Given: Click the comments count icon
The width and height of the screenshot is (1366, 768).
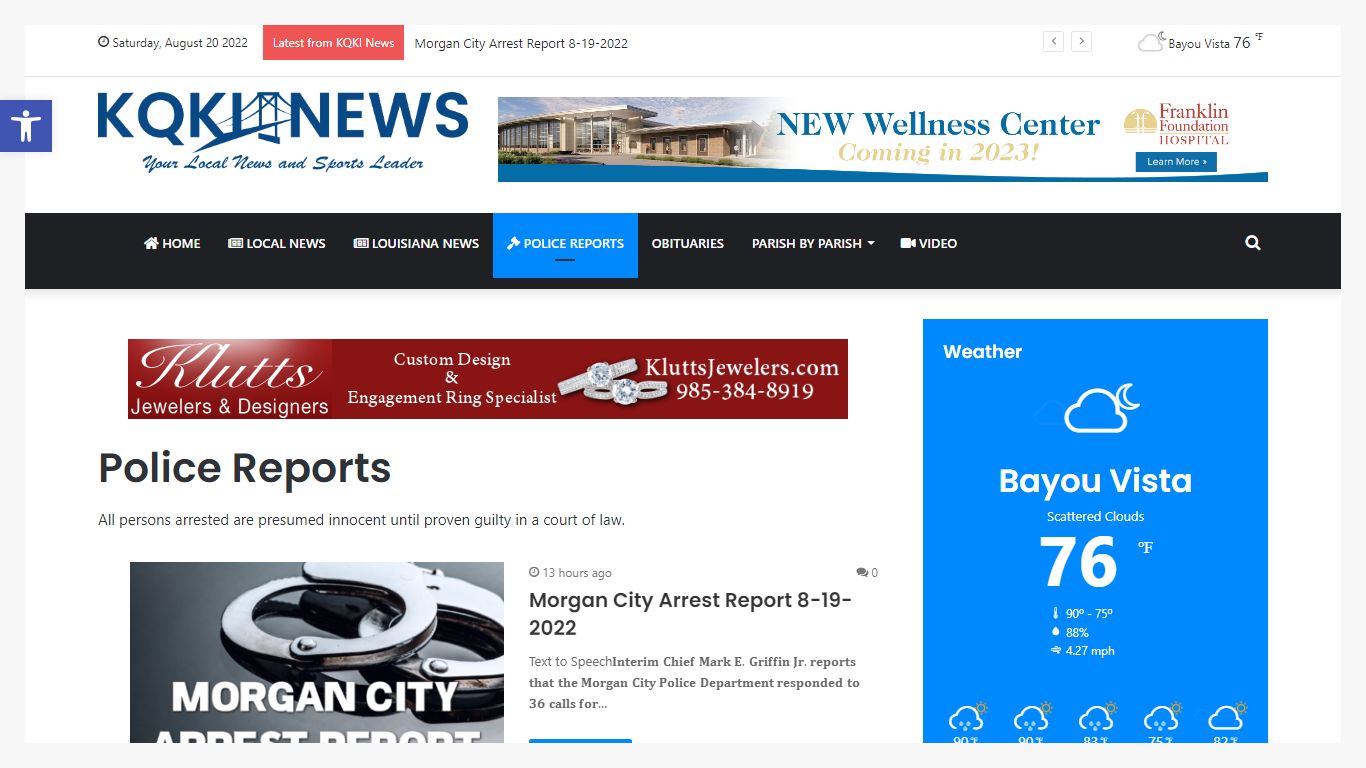Looking at the screenshot, I should click(x=862, y=573).
